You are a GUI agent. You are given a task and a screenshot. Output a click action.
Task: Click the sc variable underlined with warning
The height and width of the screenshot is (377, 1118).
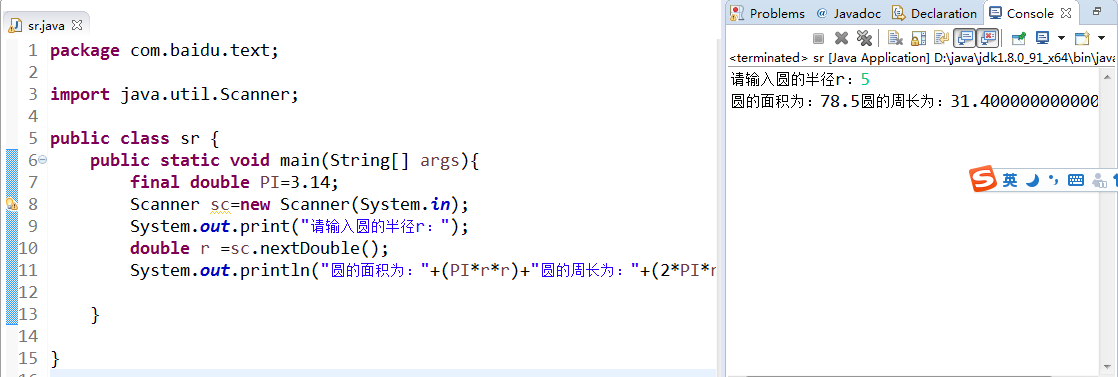(x=220, y=205)
